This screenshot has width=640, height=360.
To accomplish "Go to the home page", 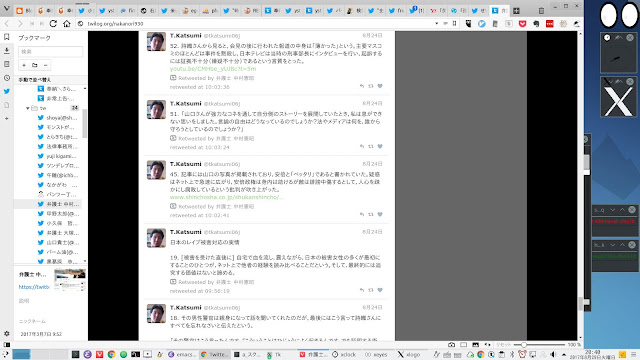I will click(x=67, y=24).
